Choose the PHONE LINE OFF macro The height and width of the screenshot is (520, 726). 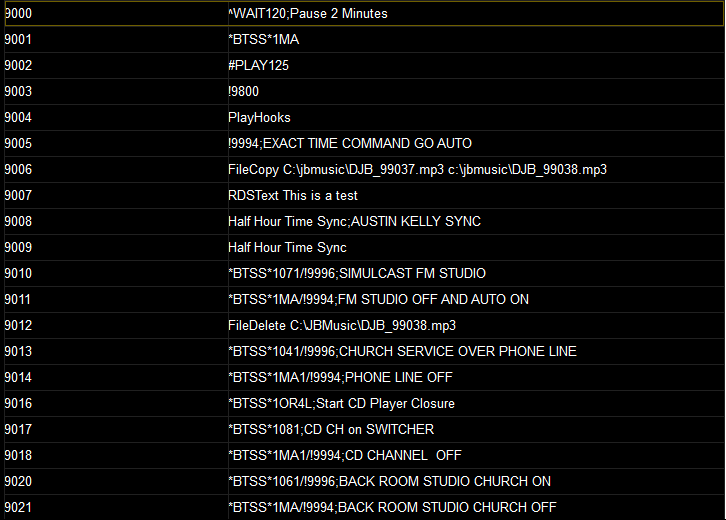pyautogui.click(x=364, y=377)
